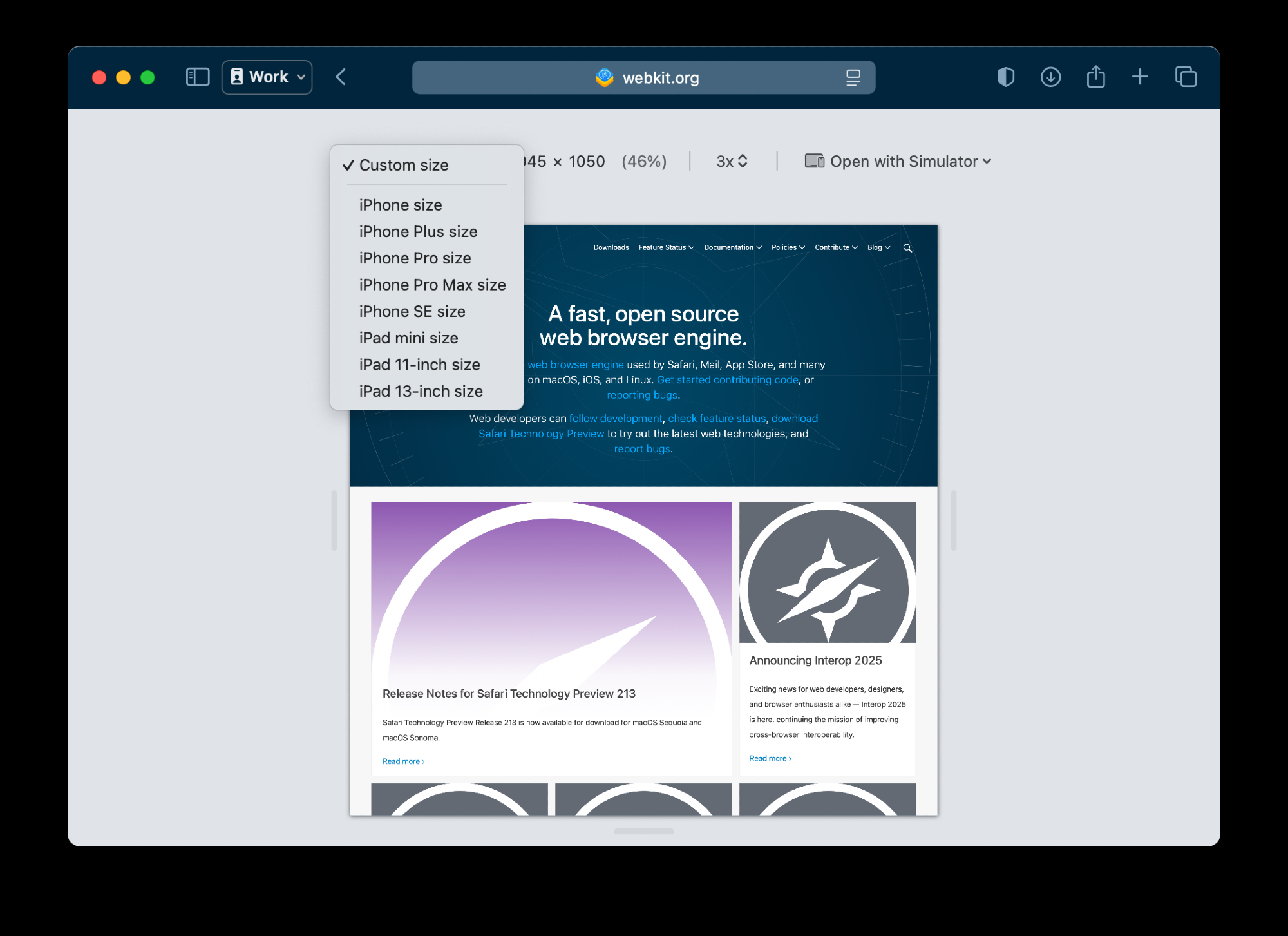Click the right-edge viewport resize handle
1288x936 pixels.
click(953, 520)
